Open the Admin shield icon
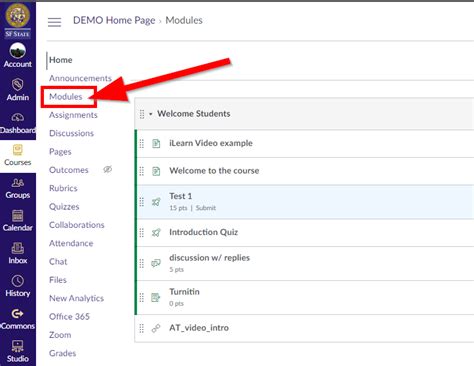The height and width of the screenshot is (366, 474). click(x=18, y=84)
